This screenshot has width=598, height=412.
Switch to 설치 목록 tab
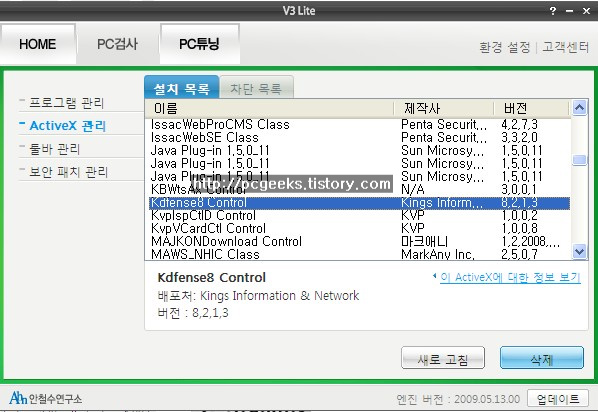coord(182,87)
